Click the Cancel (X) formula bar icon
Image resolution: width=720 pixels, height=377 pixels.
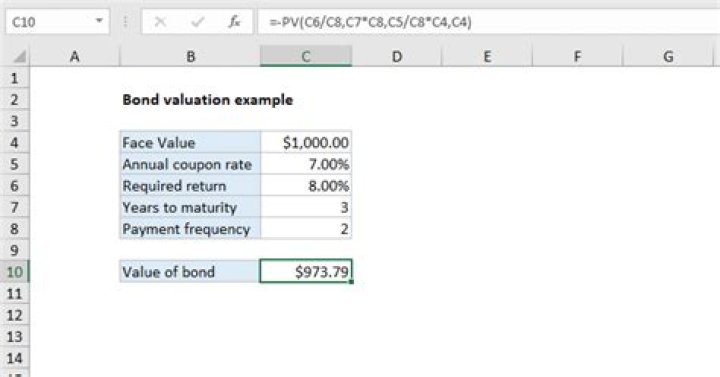tap(160, 22)
